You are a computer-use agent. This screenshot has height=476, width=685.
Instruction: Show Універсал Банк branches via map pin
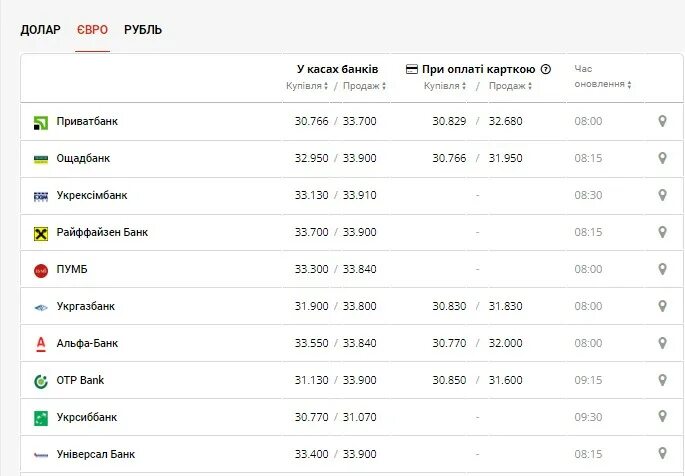click(x=662, y=453)
